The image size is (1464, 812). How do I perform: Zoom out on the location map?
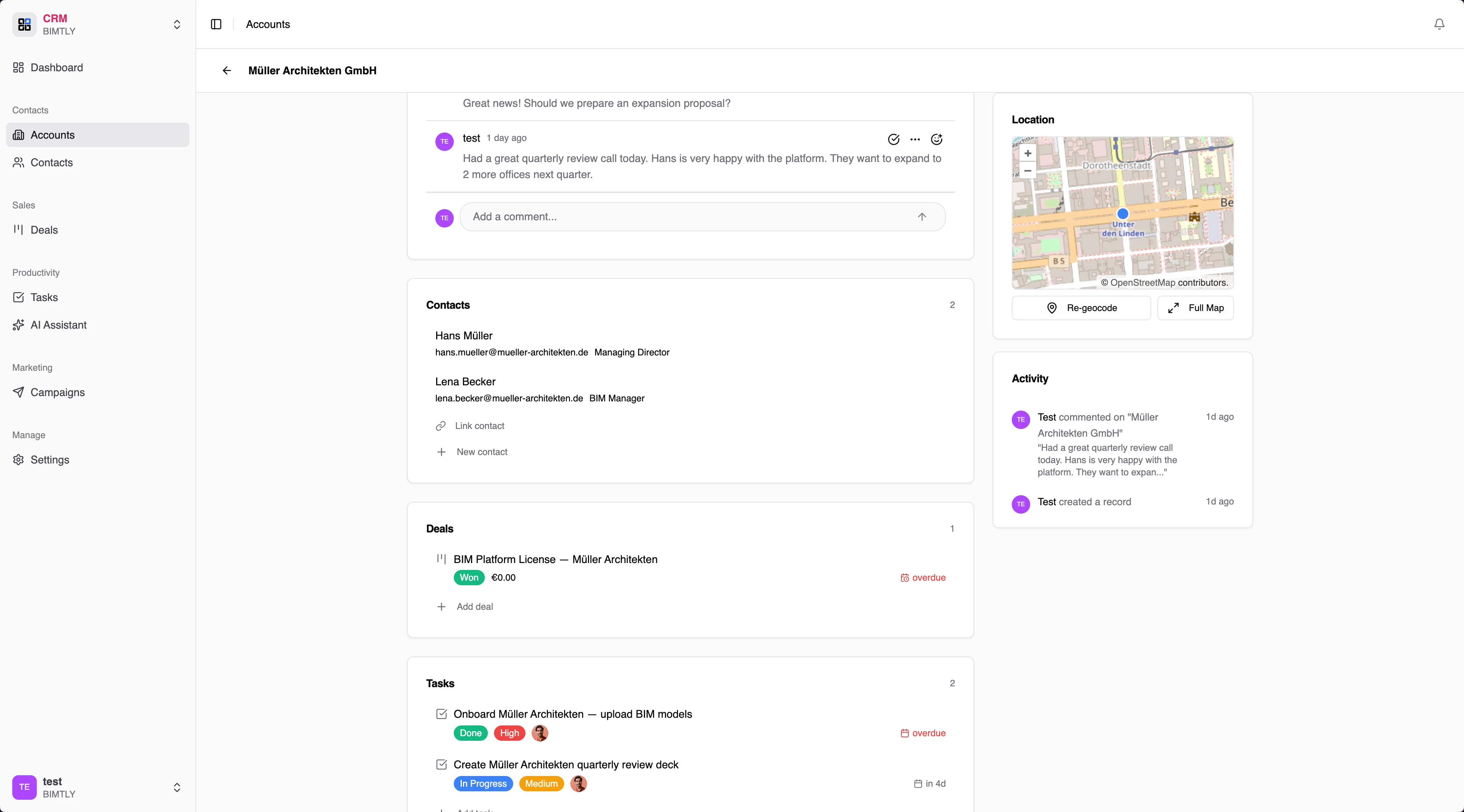coord(1027,171)
